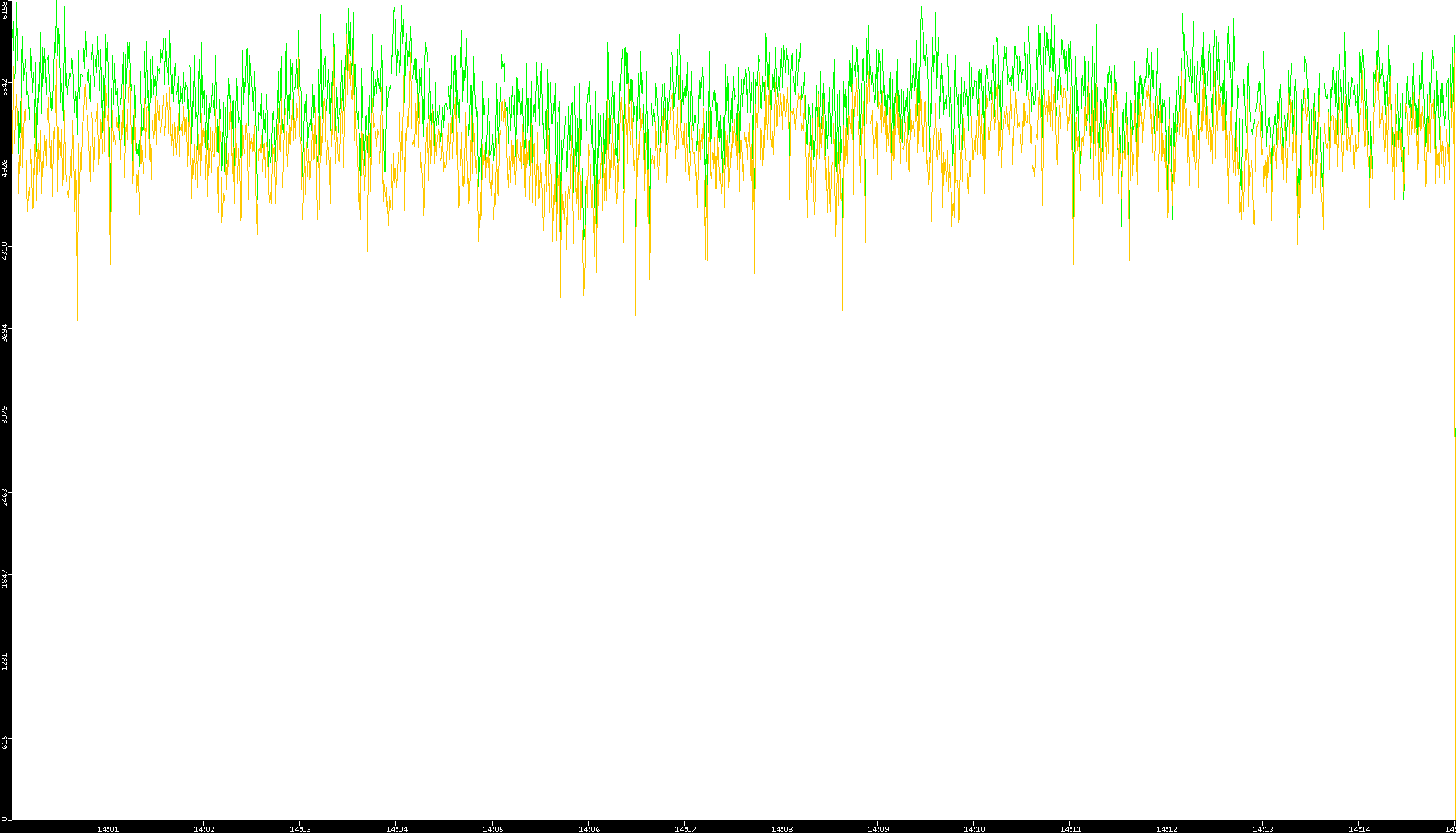Click the 1231 value axis label
1456x833 pixels.
click(6, 661)
